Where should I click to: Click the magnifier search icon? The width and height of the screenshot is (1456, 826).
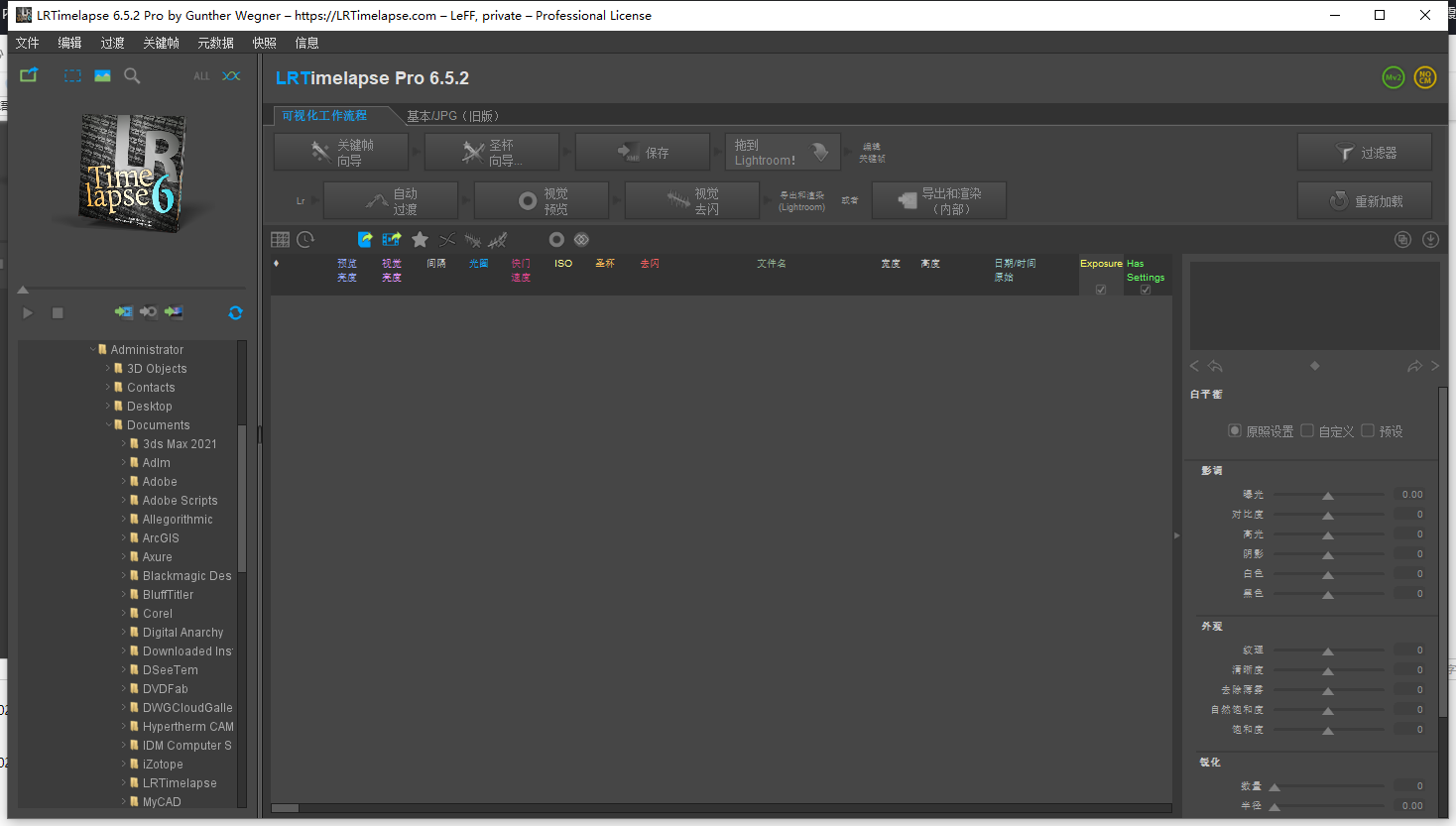pos(132,75)
